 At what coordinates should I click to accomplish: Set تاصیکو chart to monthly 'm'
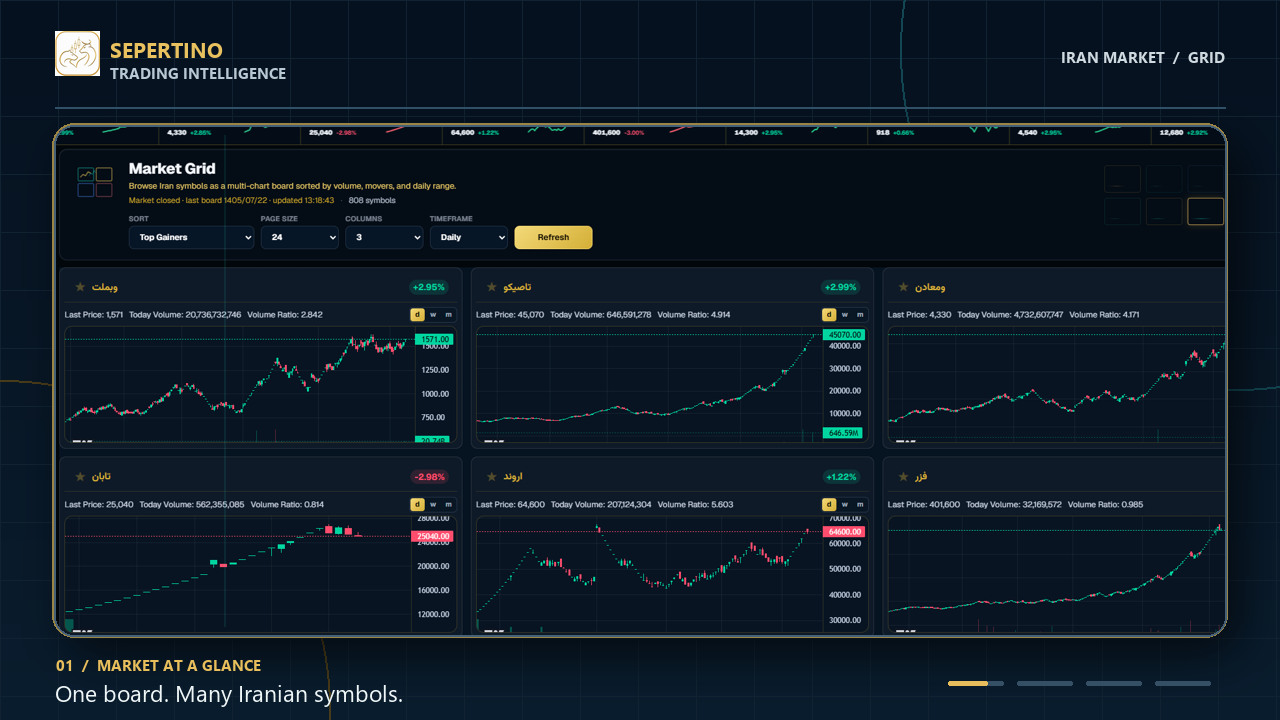pos(860,314)
